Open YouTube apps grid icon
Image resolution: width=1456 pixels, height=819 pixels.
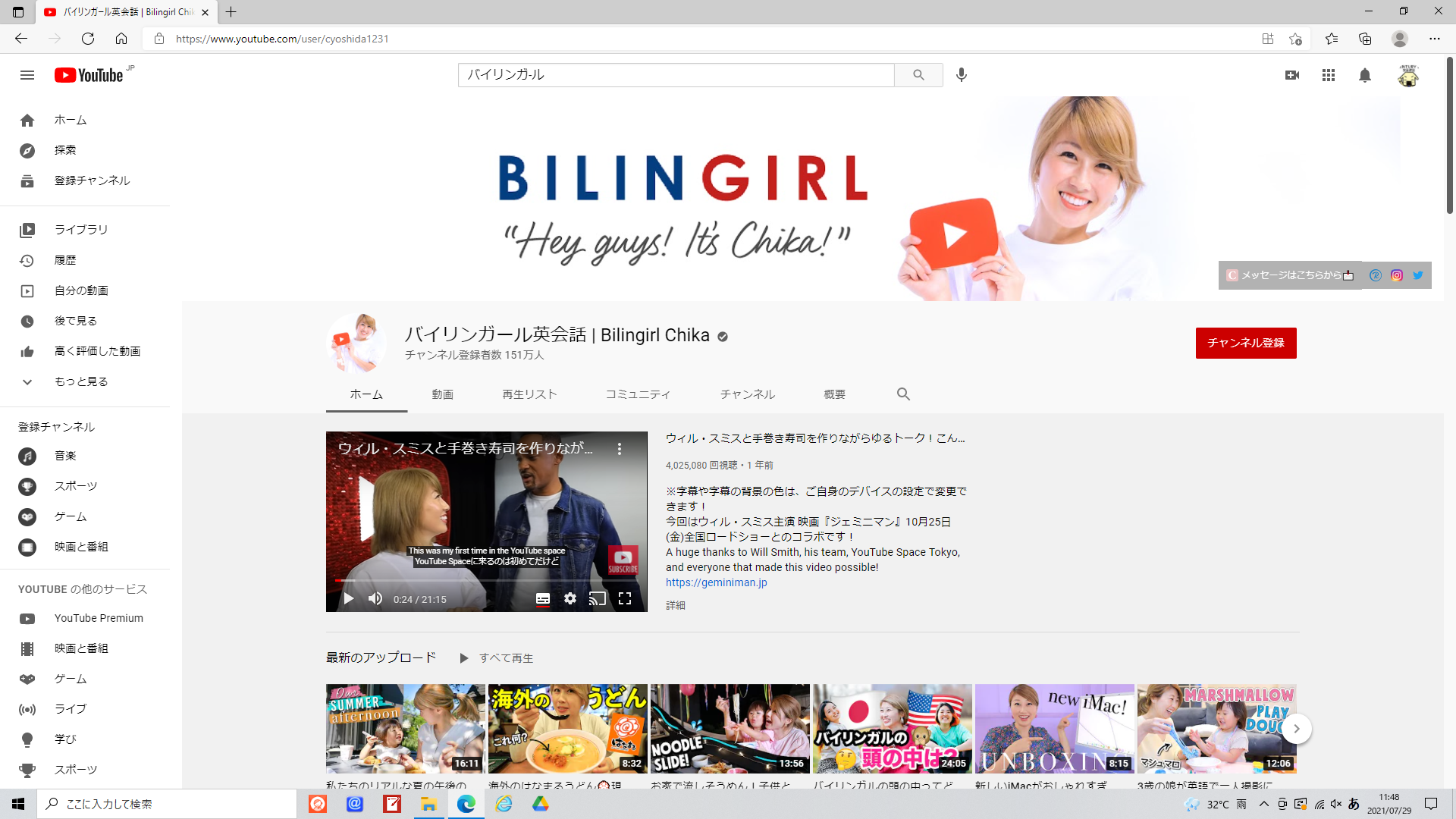tap(1329, 75)
